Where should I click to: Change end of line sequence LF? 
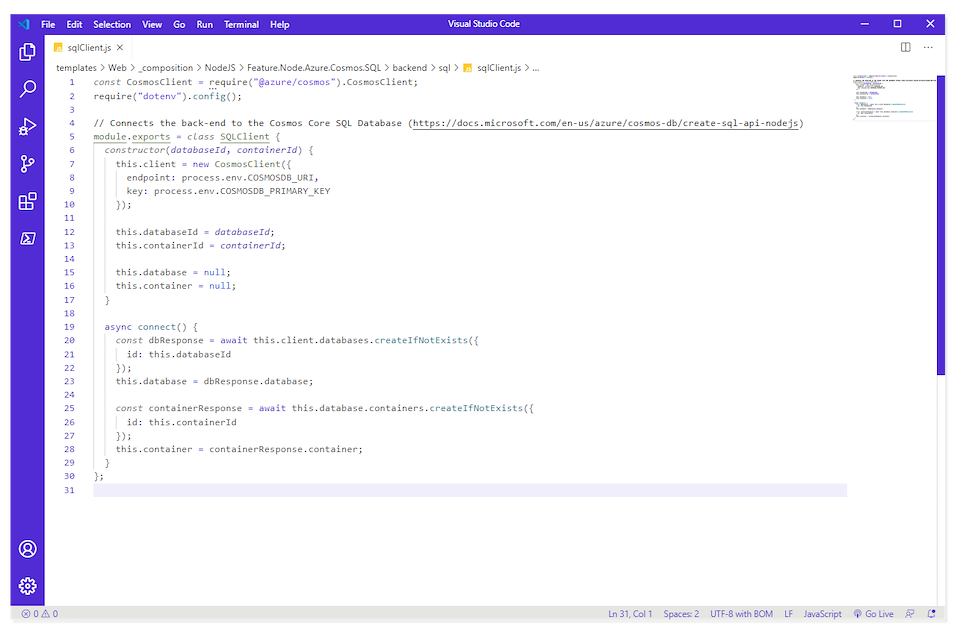789,614
